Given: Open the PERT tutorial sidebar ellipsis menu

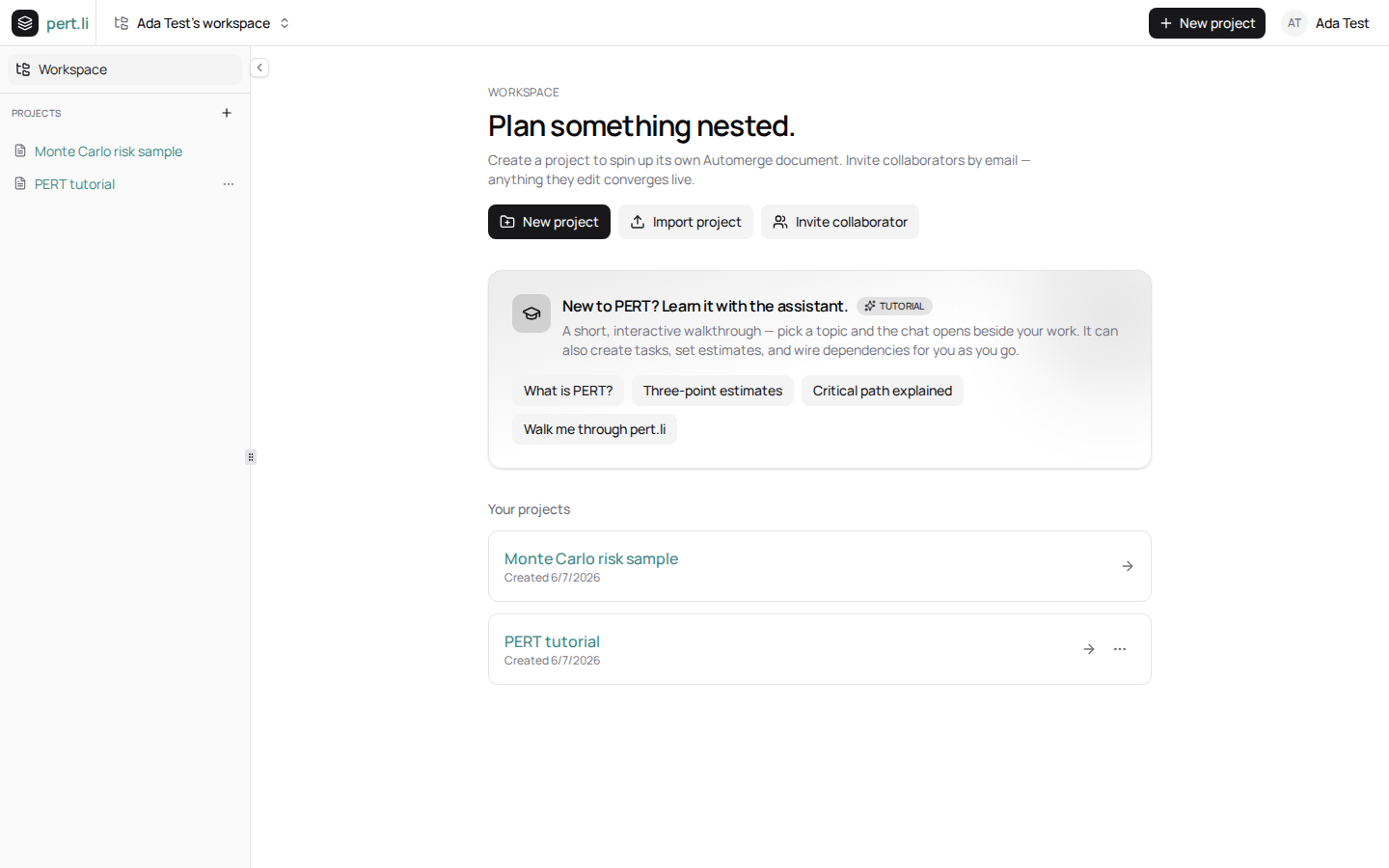Looking at the screenshot, I should pyautogui.click(x=229, y=184).
